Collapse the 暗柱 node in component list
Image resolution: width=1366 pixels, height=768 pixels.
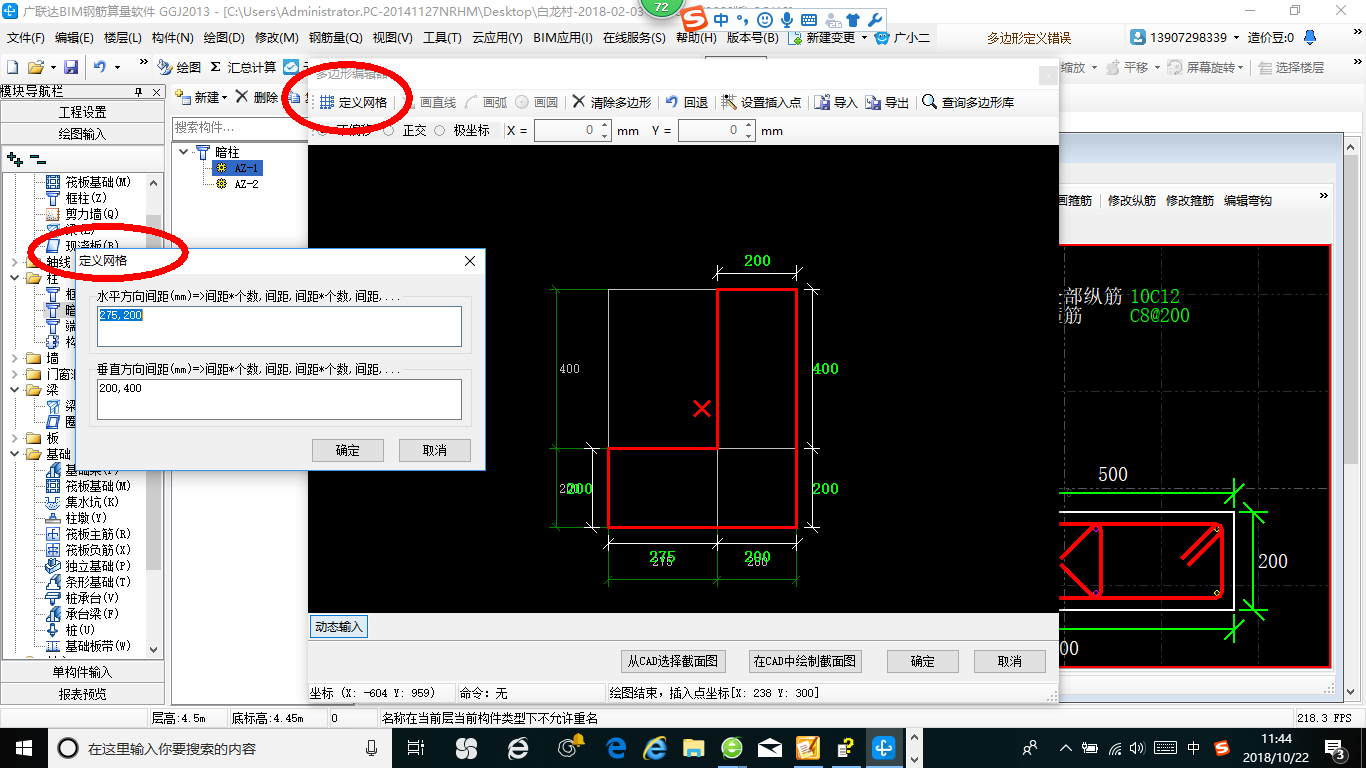coord(184,152)
